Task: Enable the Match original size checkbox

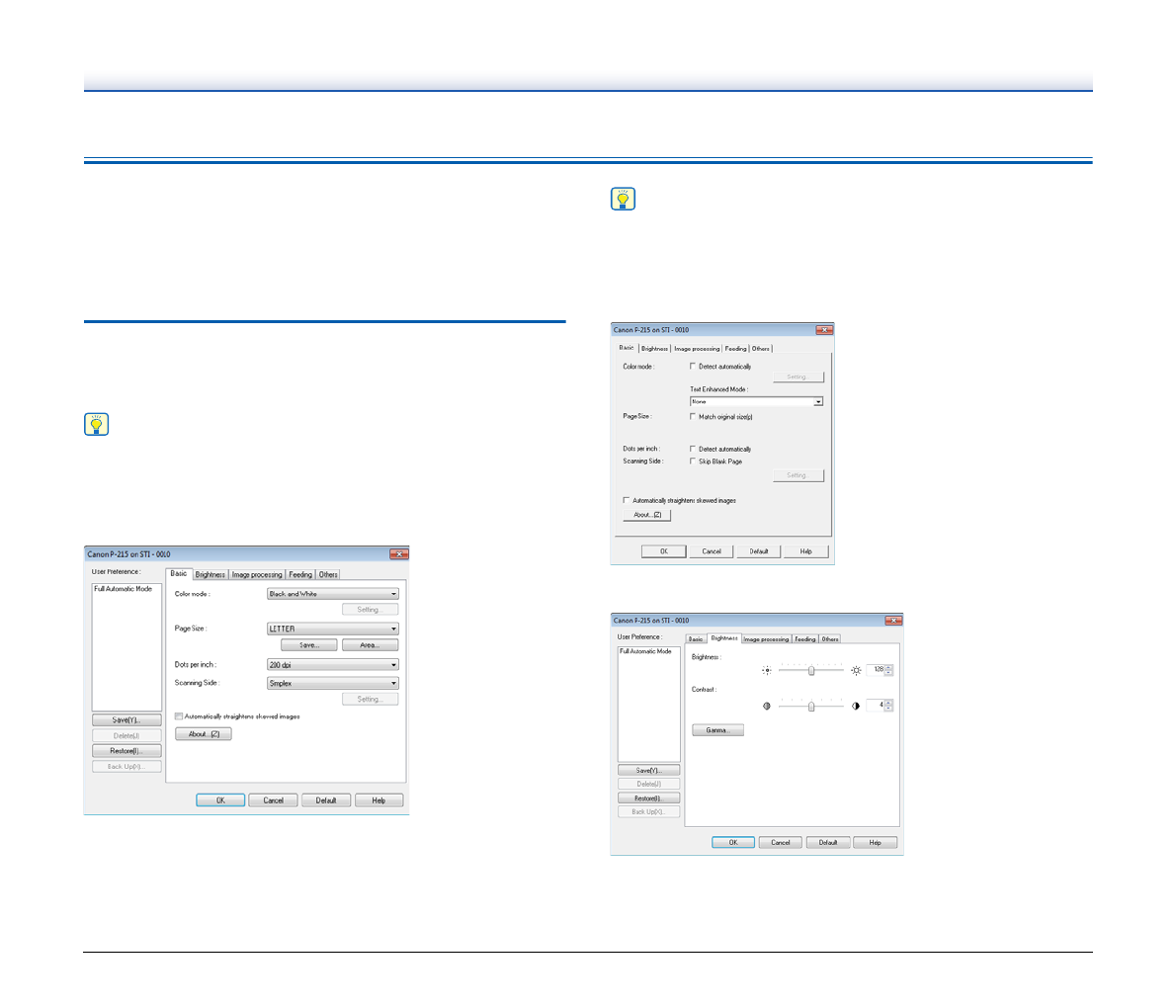Action: [693, 417]
